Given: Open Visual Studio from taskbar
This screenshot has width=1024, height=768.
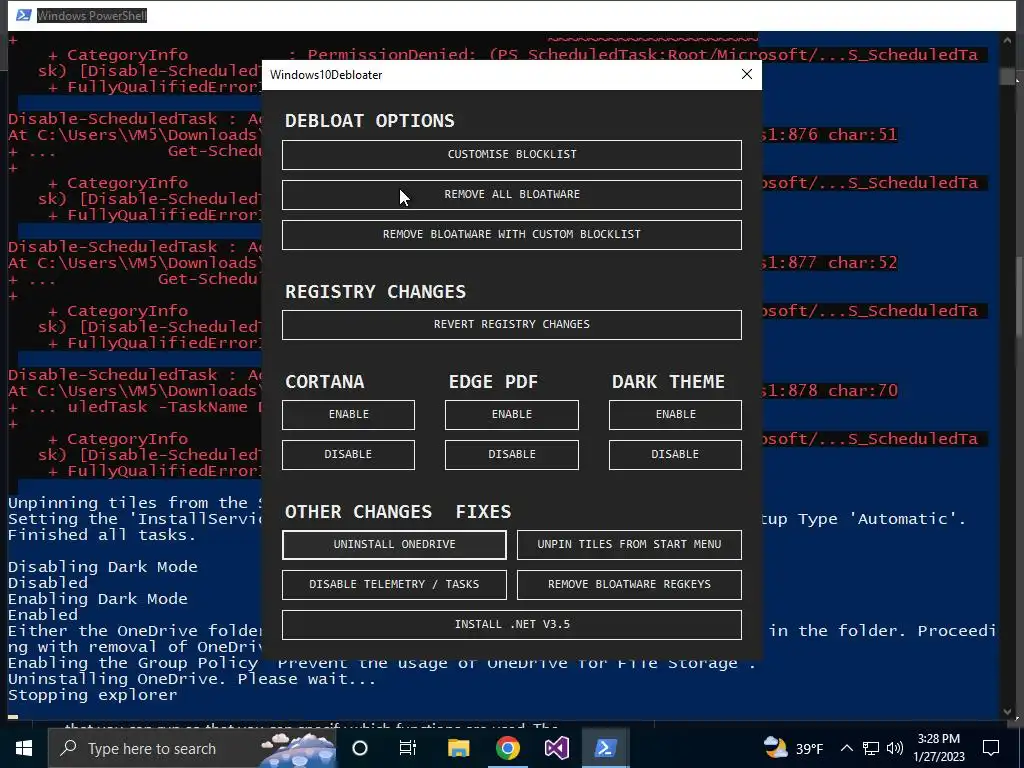Looking at the screenshot, I should click(556, 748).
